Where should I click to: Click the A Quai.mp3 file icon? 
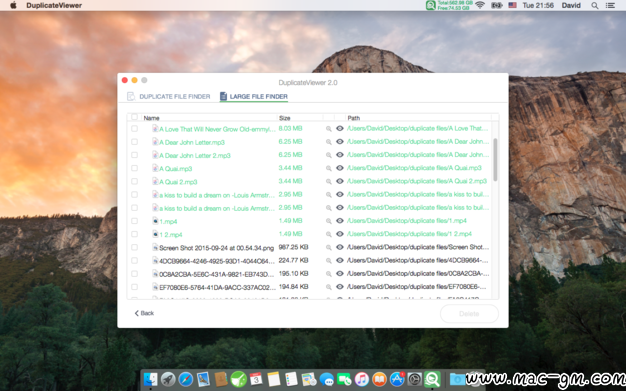(155, 168)
